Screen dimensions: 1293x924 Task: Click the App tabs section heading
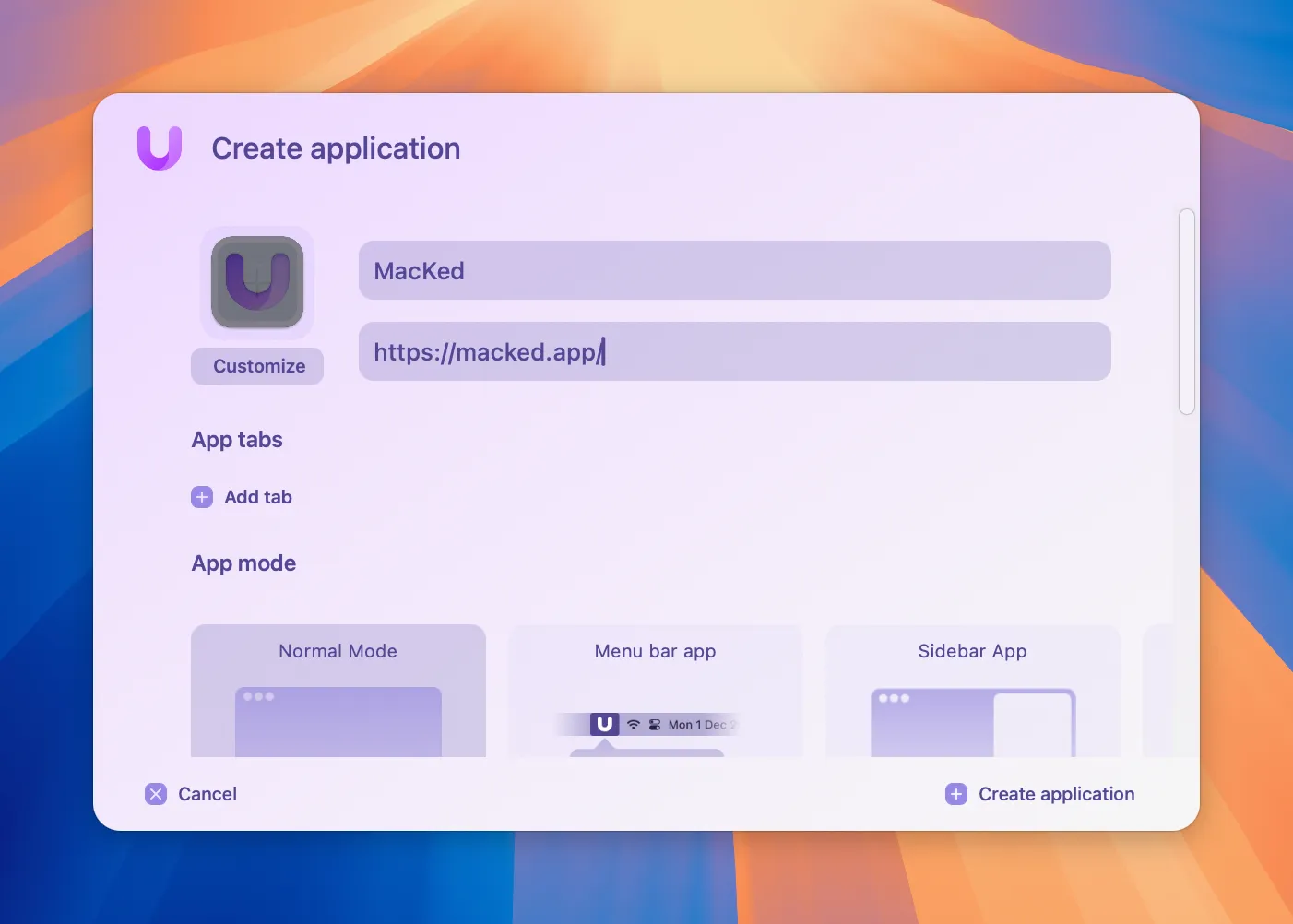pyautogui.click(x=237, y=440)
